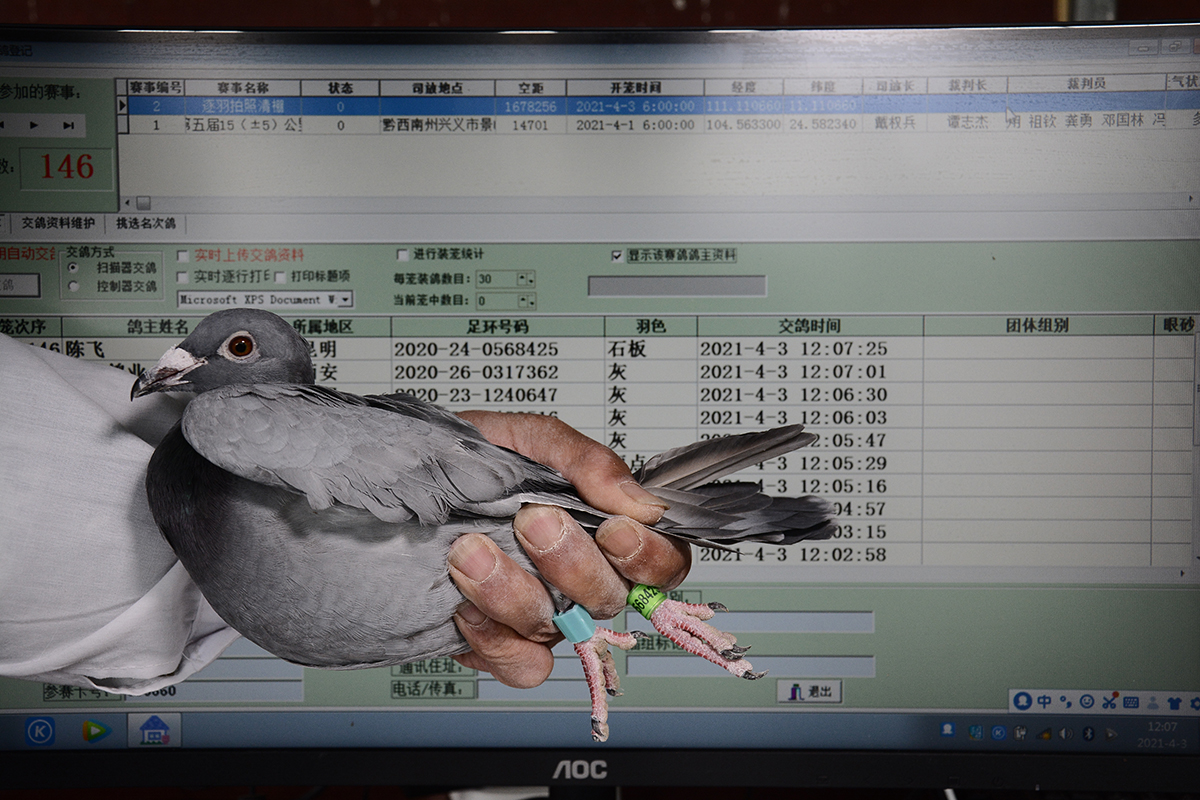Adjust the 每笼装鸽数目 spinner arrows

point(528,279)
